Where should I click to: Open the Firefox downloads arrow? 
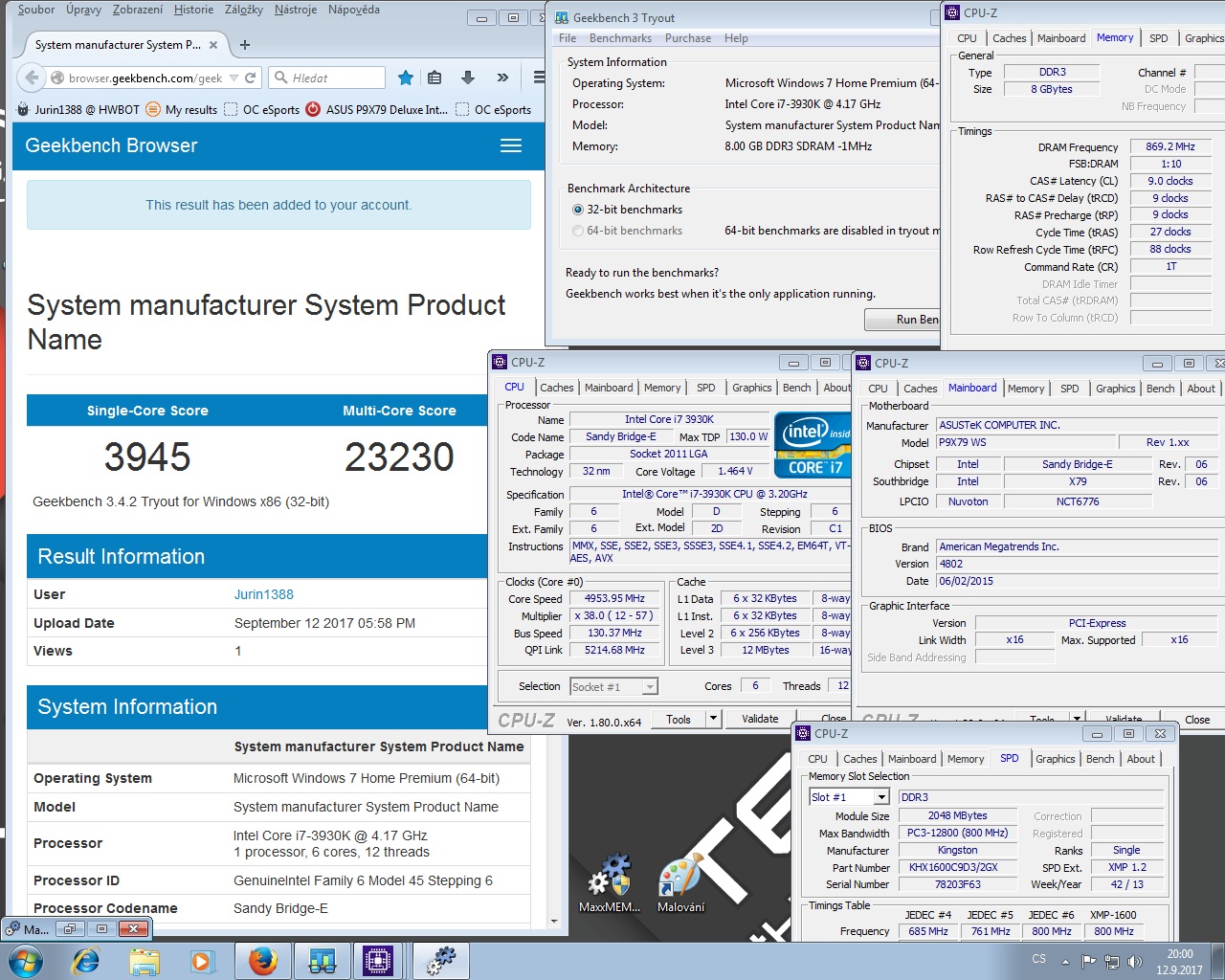(x=468, y=78)
